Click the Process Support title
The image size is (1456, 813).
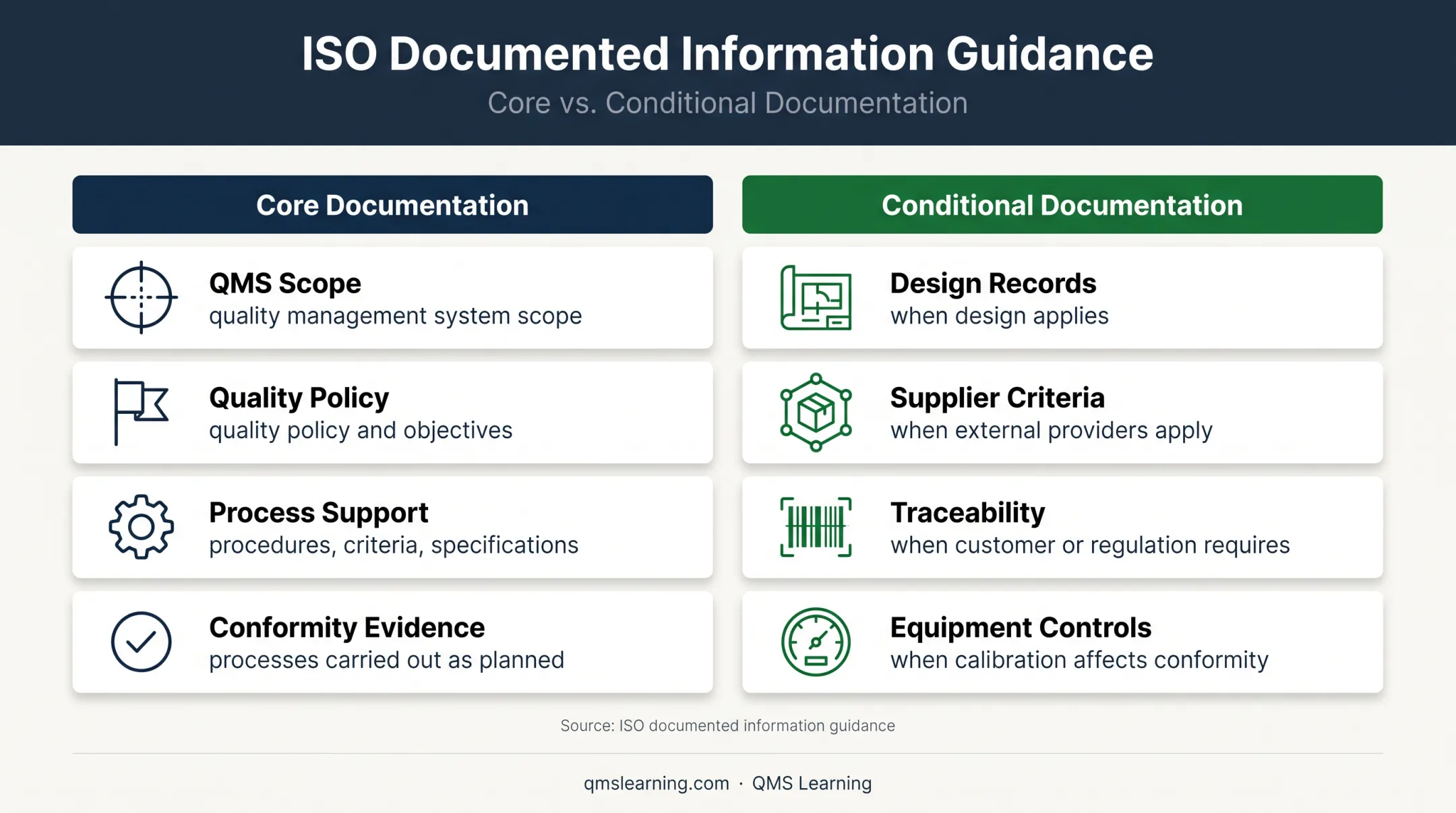coord(318,512)
